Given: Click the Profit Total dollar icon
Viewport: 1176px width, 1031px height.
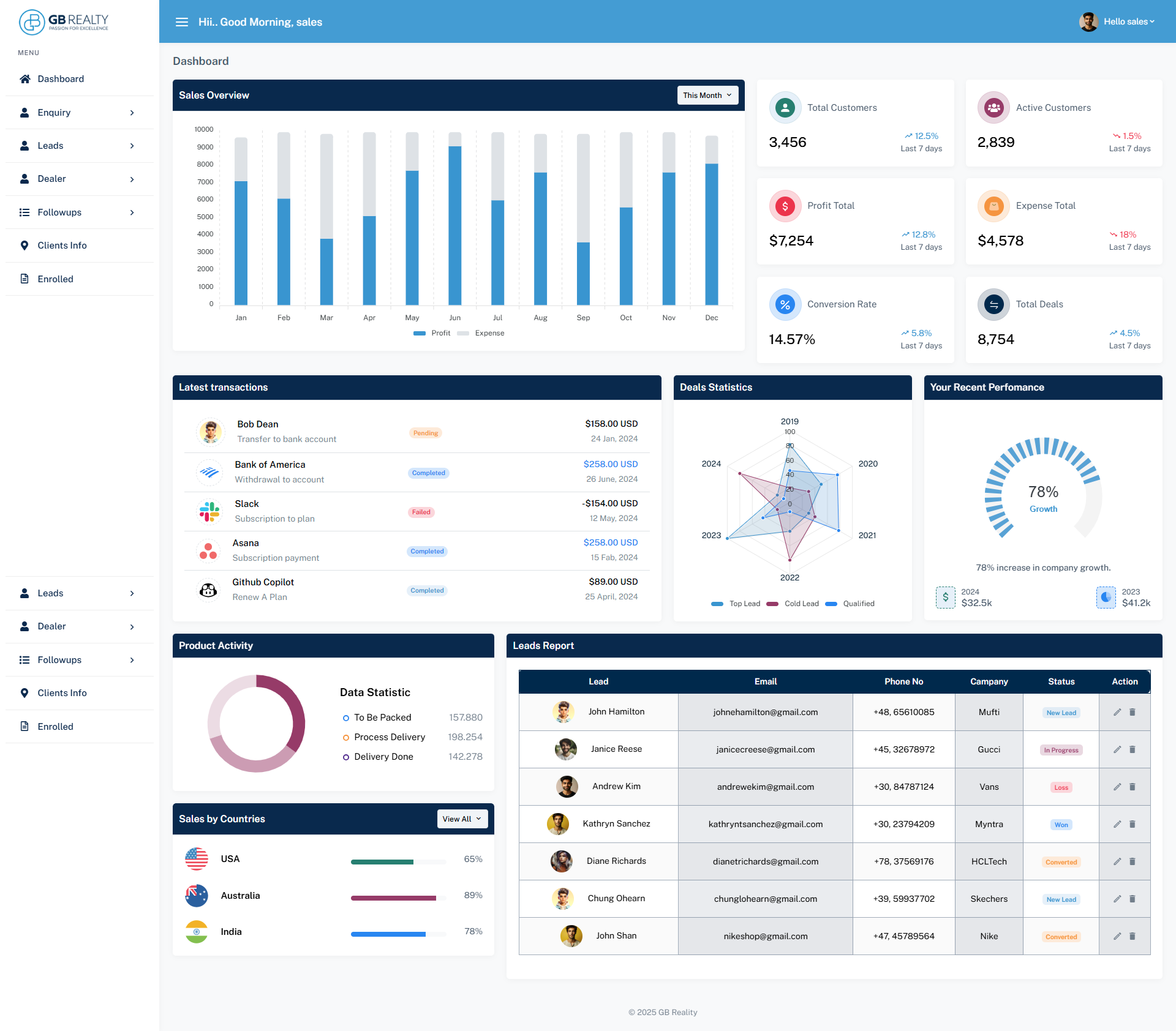Looking at the screenshot, I should [x=785, y=206].
